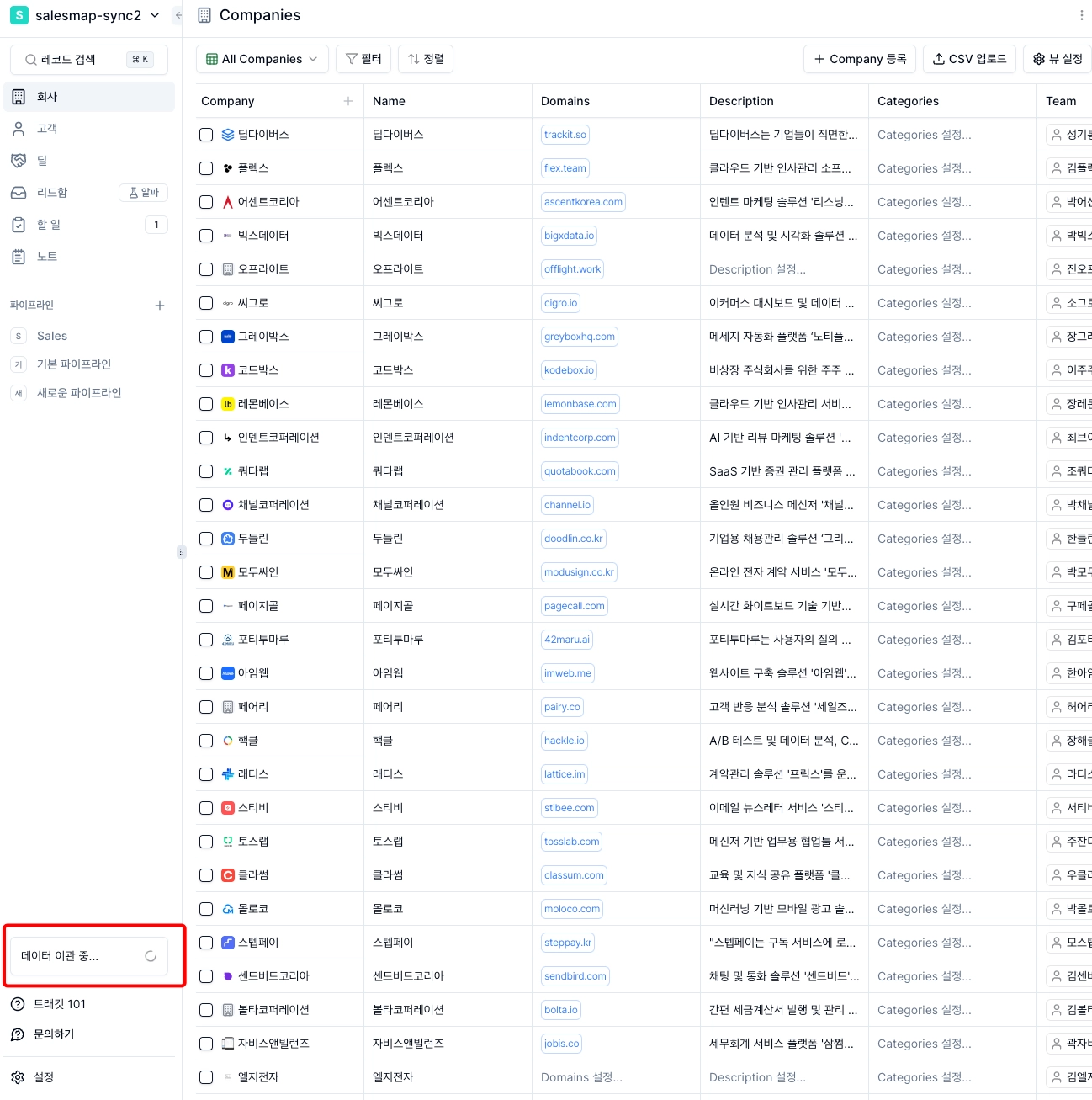Select the 페이지콜 row checkbox
1092x1100 pixels.
click(206, 606)
